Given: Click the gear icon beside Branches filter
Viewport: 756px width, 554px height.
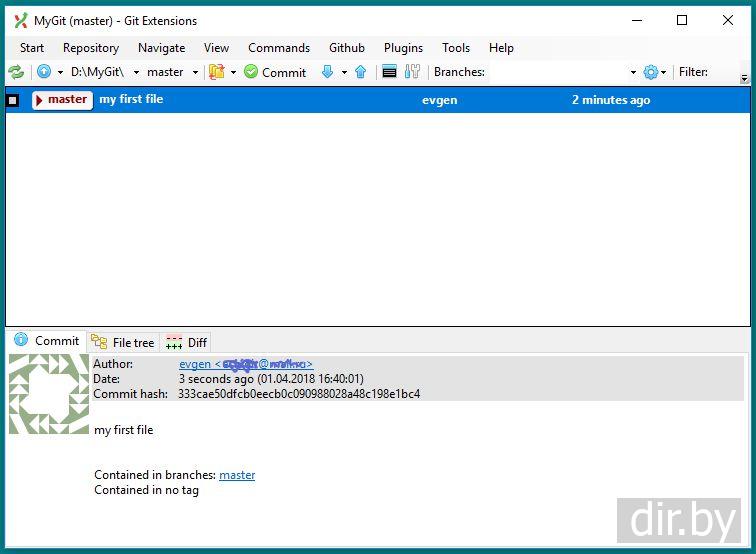Looking at the screenshot, I should [x=651, y=72].
